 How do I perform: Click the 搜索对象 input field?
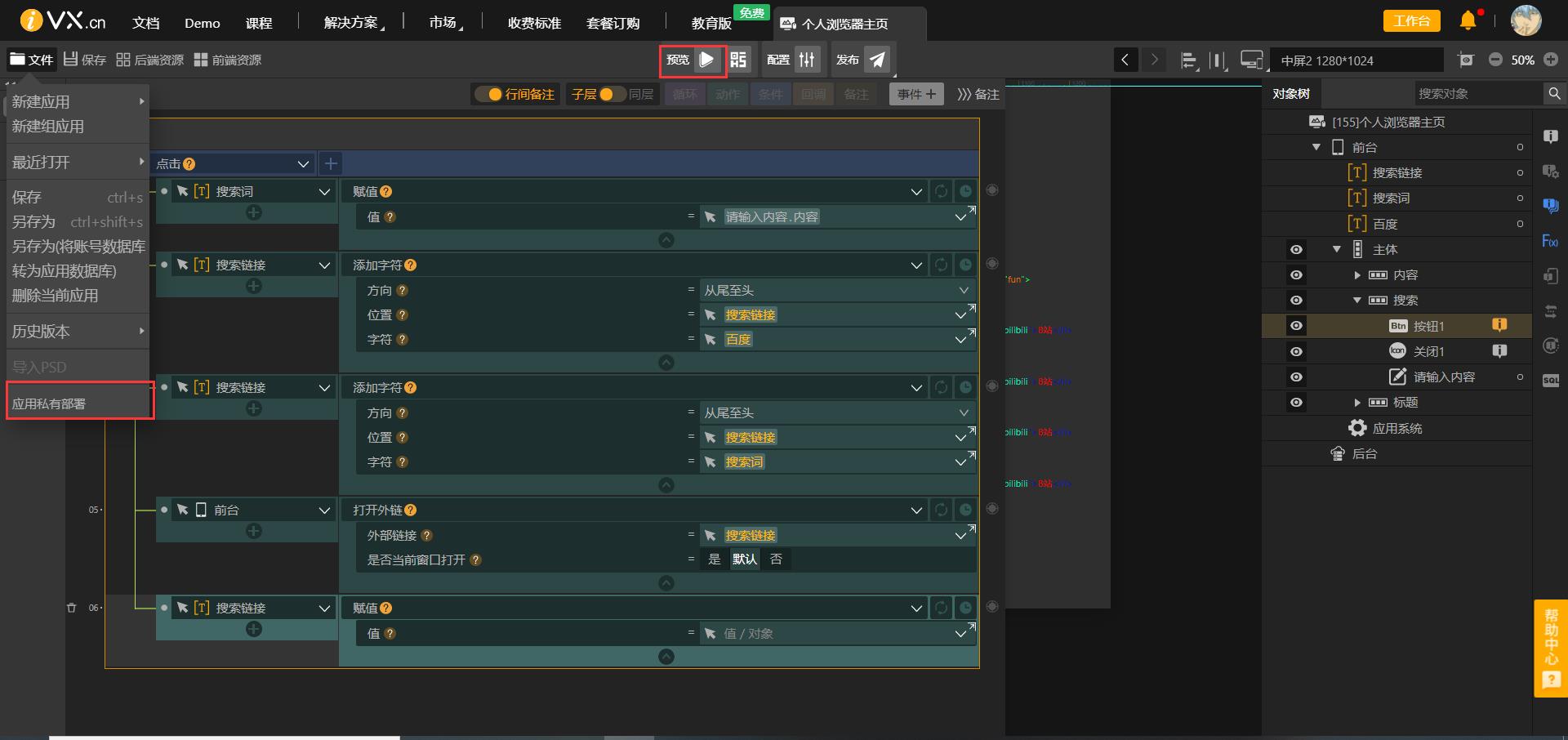click(1478, 94)
